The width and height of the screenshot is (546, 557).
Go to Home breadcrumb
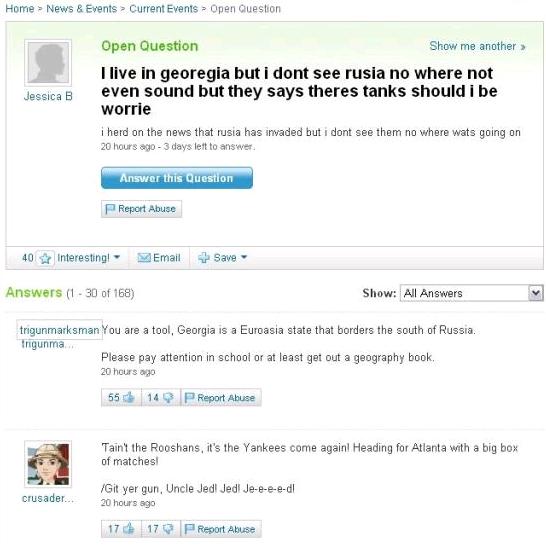[x=20, y=9]
